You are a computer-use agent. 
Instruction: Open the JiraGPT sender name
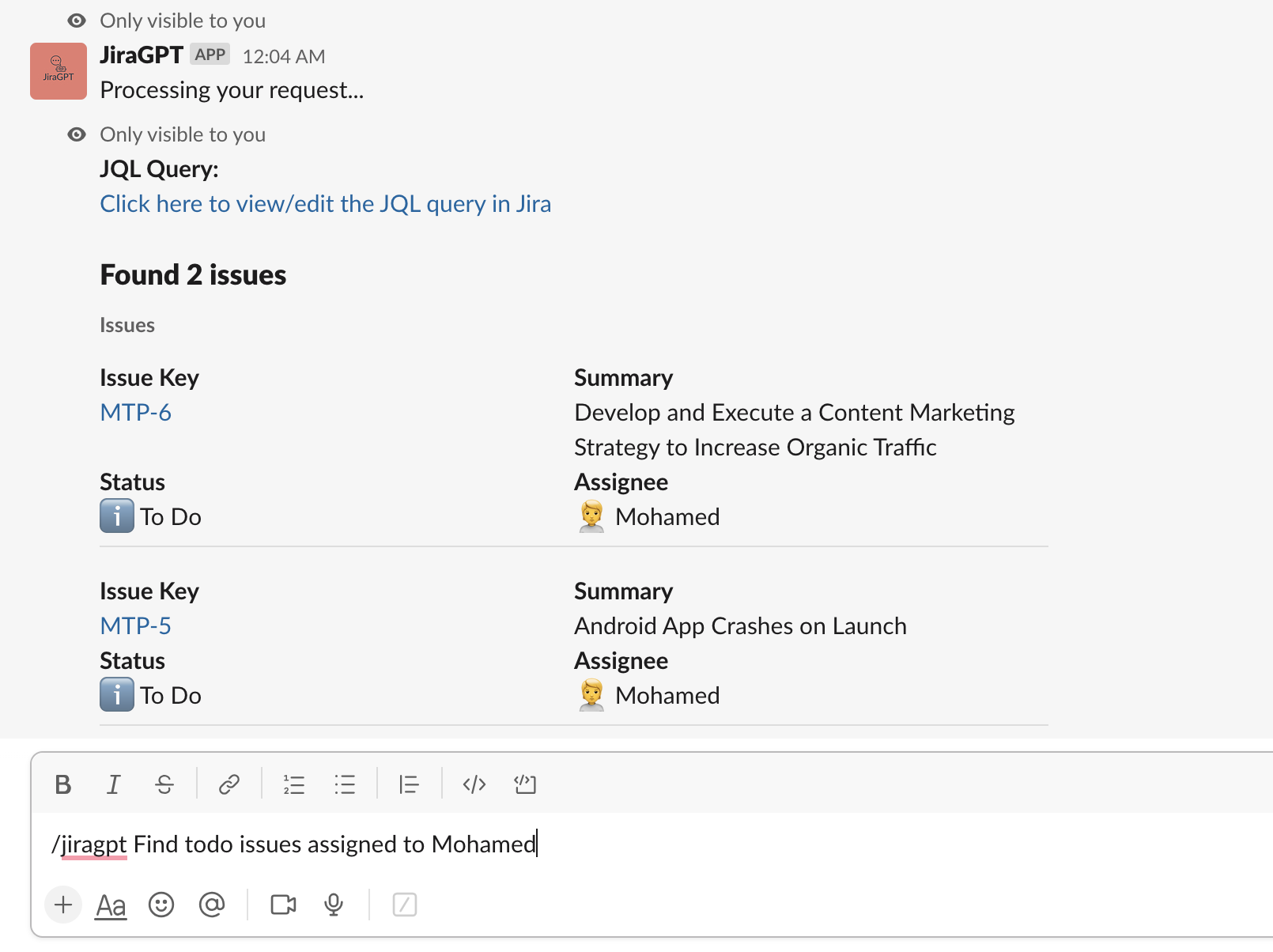[x=142, y=55]
